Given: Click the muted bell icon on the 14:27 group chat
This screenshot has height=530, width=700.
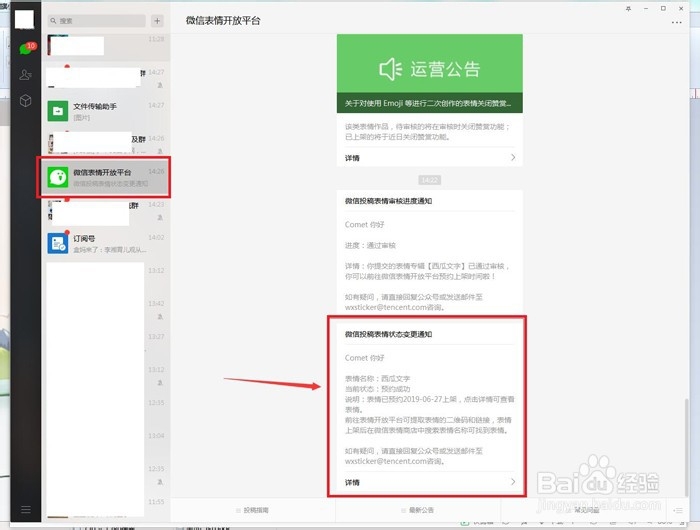Looking at the screenshot, I should 160,85.
